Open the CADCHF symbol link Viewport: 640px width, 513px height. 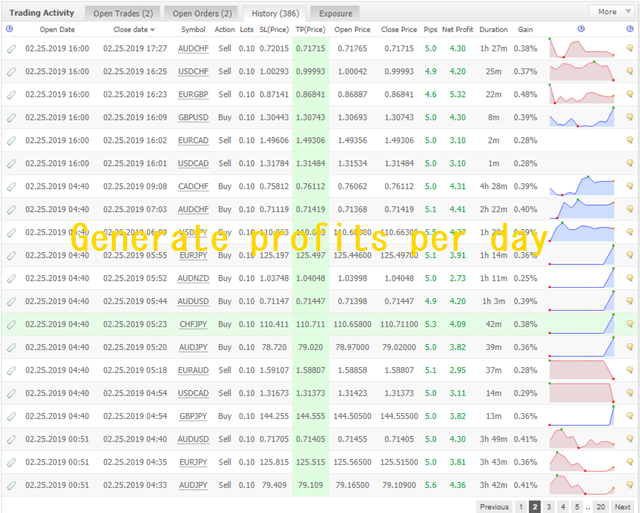coord(193,186)
